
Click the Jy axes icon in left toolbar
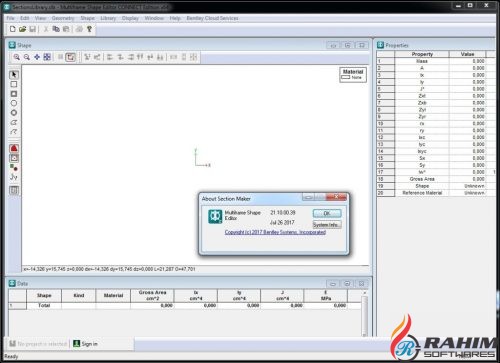click(x=14, y=177)
